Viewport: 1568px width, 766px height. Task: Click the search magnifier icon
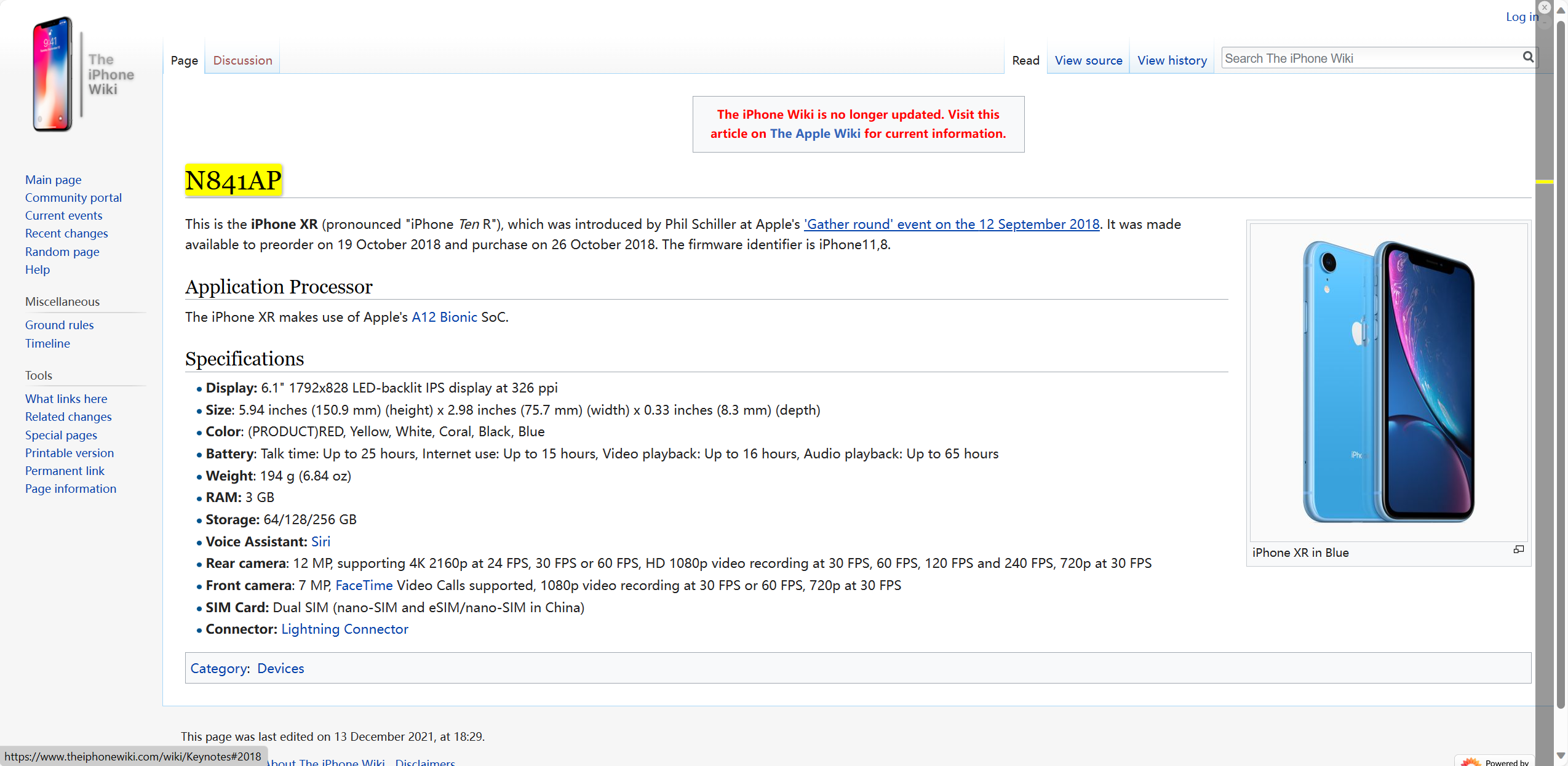(1527, 58)
